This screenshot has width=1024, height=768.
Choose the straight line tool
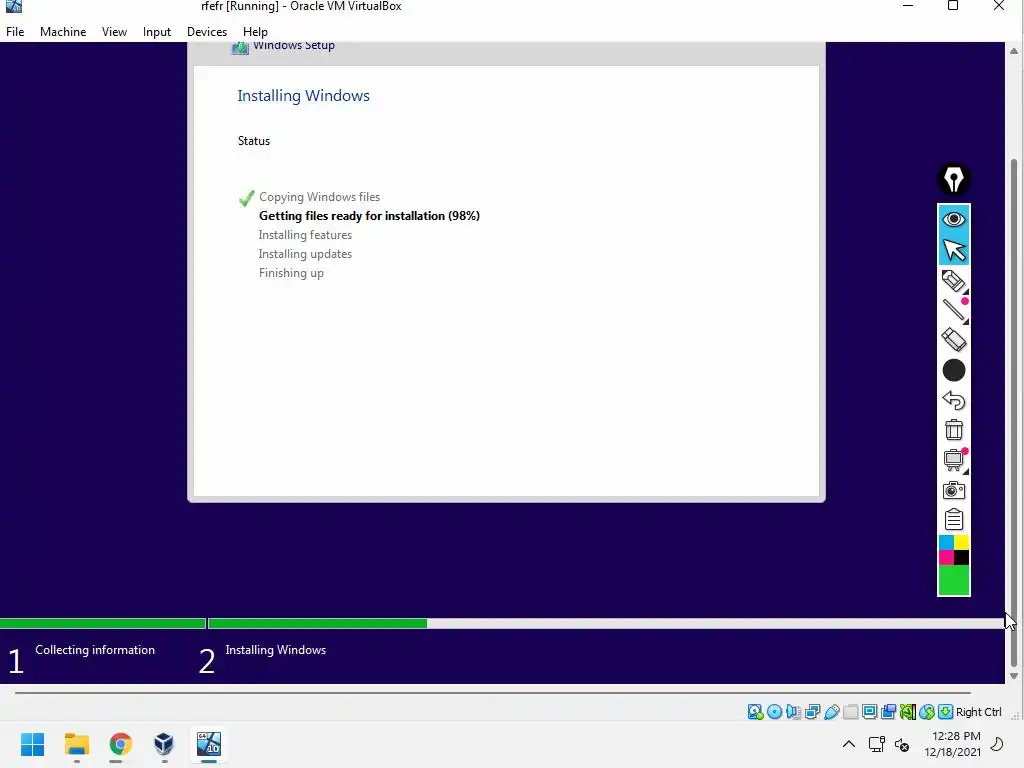(x=953, y=310)
